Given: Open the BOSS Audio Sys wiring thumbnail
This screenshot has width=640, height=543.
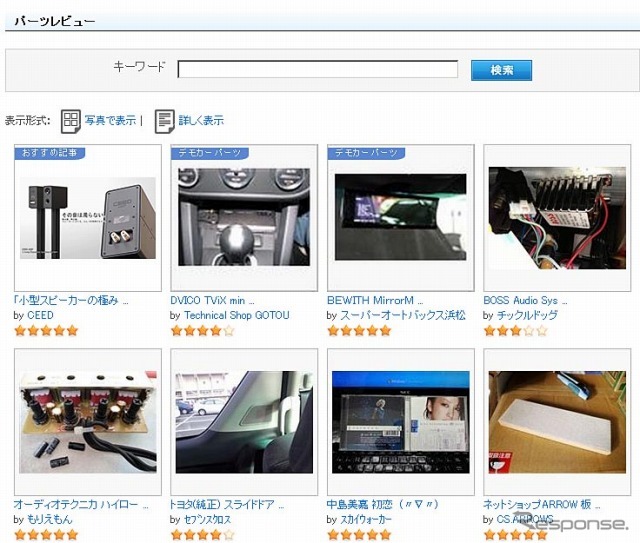Looking at the screenshot, I should (x=556, y=218).
